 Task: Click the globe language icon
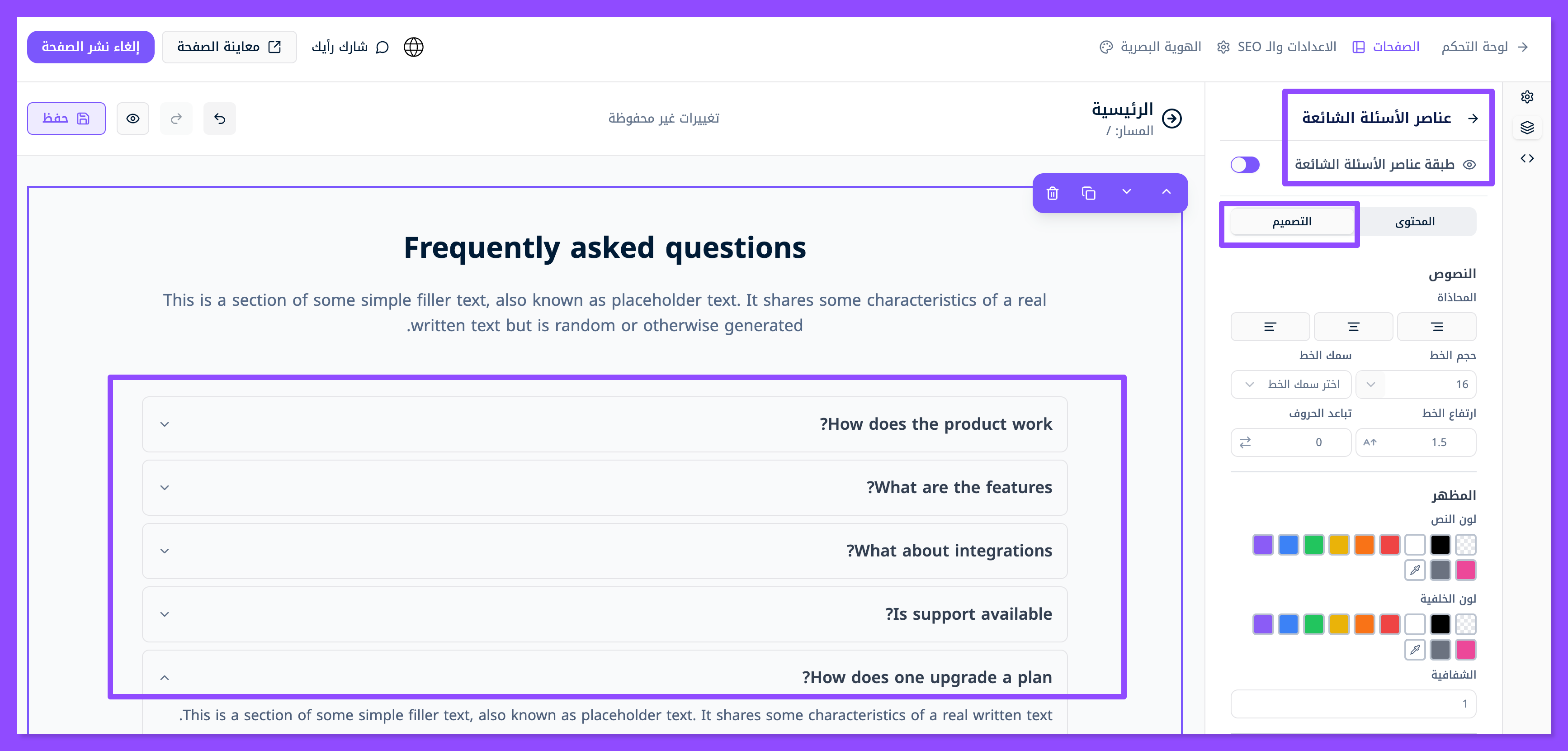[413, 47]
